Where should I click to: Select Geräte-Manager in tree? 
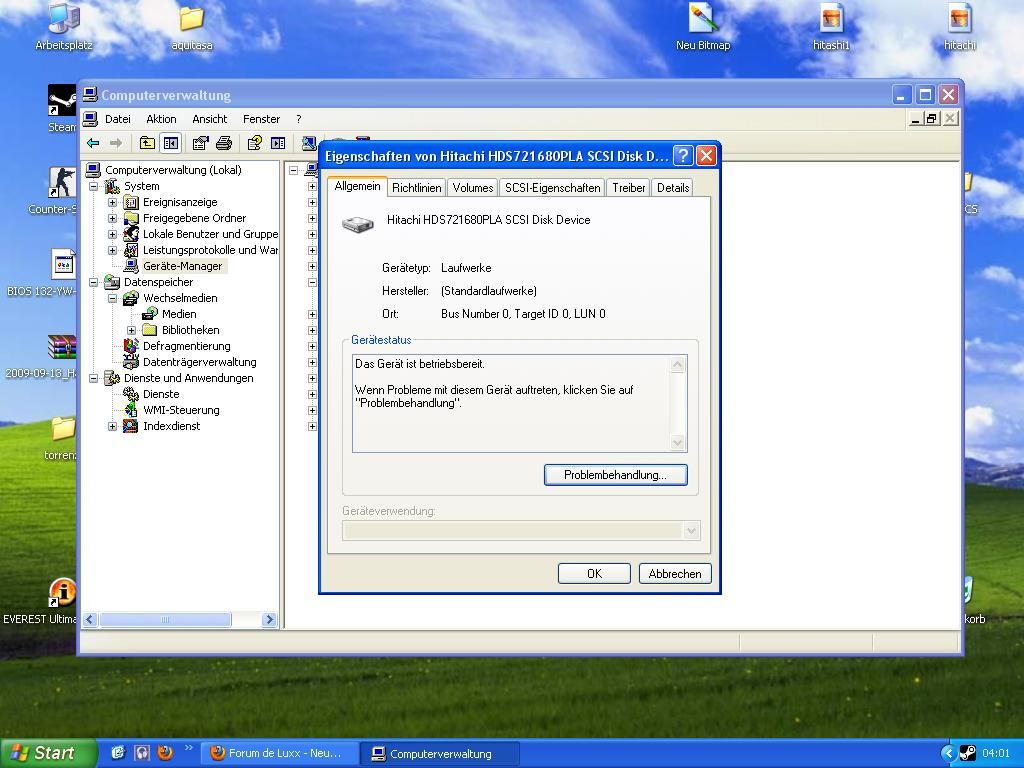[x=182, y=266]
